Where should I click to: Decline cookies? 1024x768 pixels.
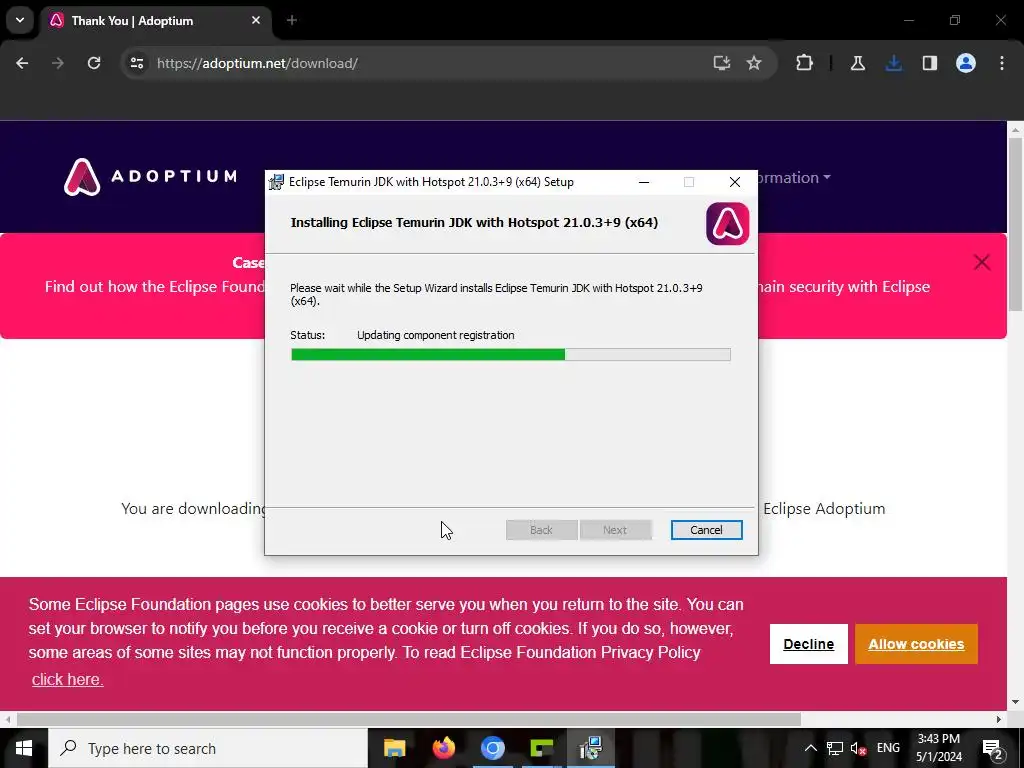point(808,644)
